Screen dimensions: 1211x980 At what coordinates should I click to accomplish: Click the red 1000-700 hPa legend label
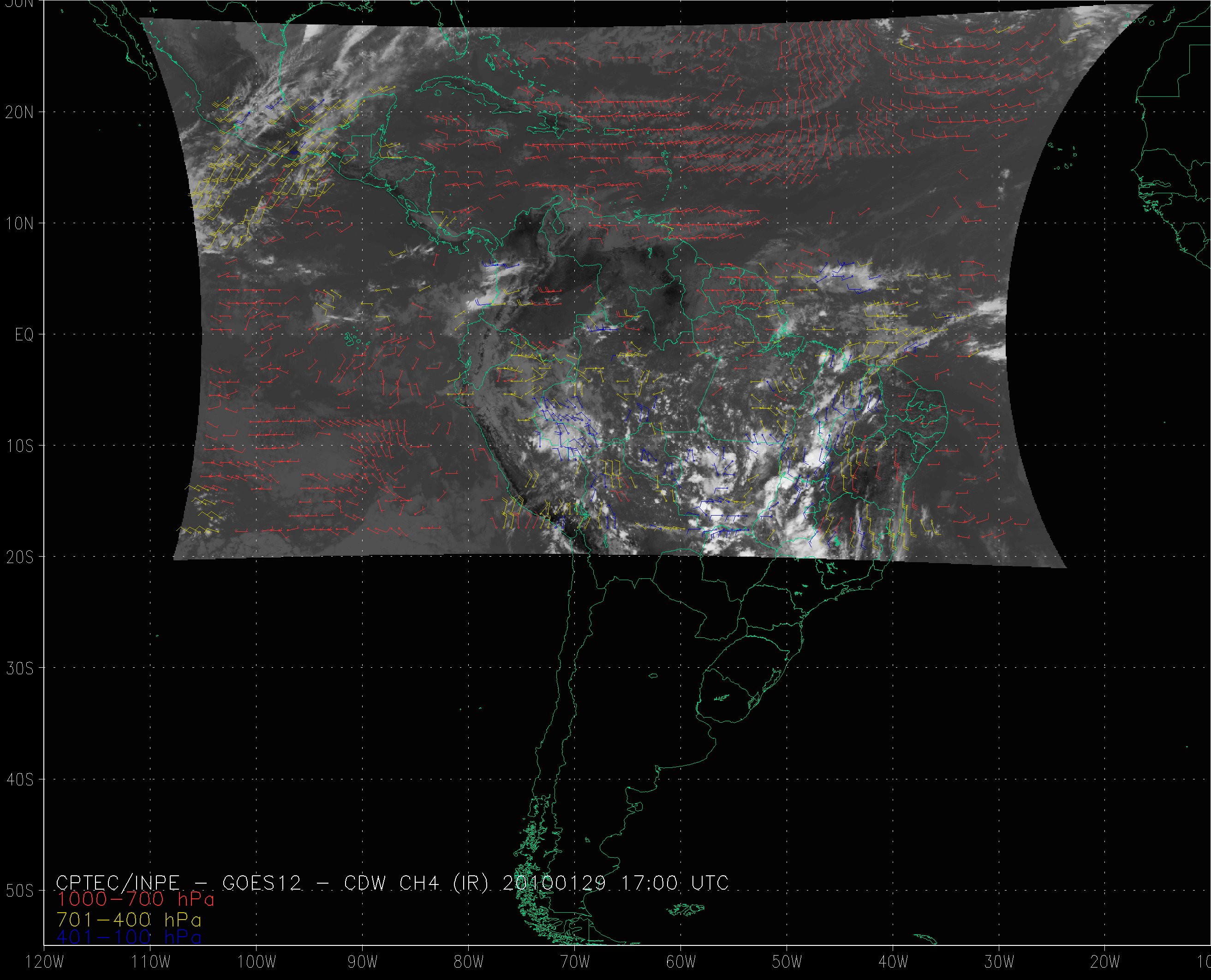pyautogui.click(x=136, y=899)
